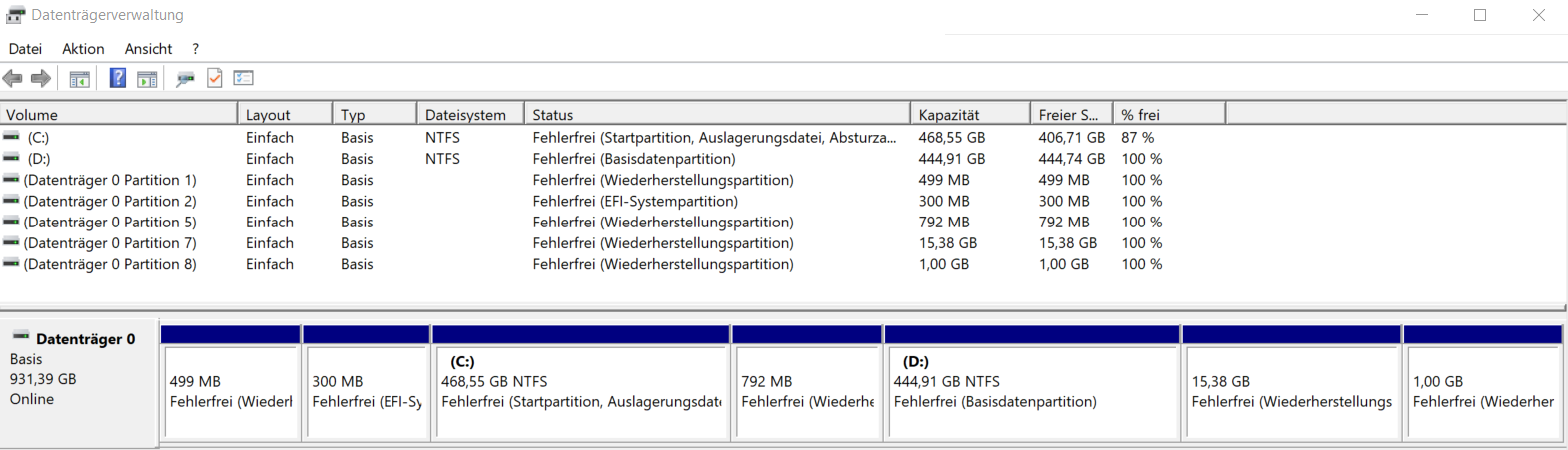Open help via the blue question mark icon
Image resolution: width=1568 pixels, height=450 pixels.
pyautogui.click(x=118, y=78)
